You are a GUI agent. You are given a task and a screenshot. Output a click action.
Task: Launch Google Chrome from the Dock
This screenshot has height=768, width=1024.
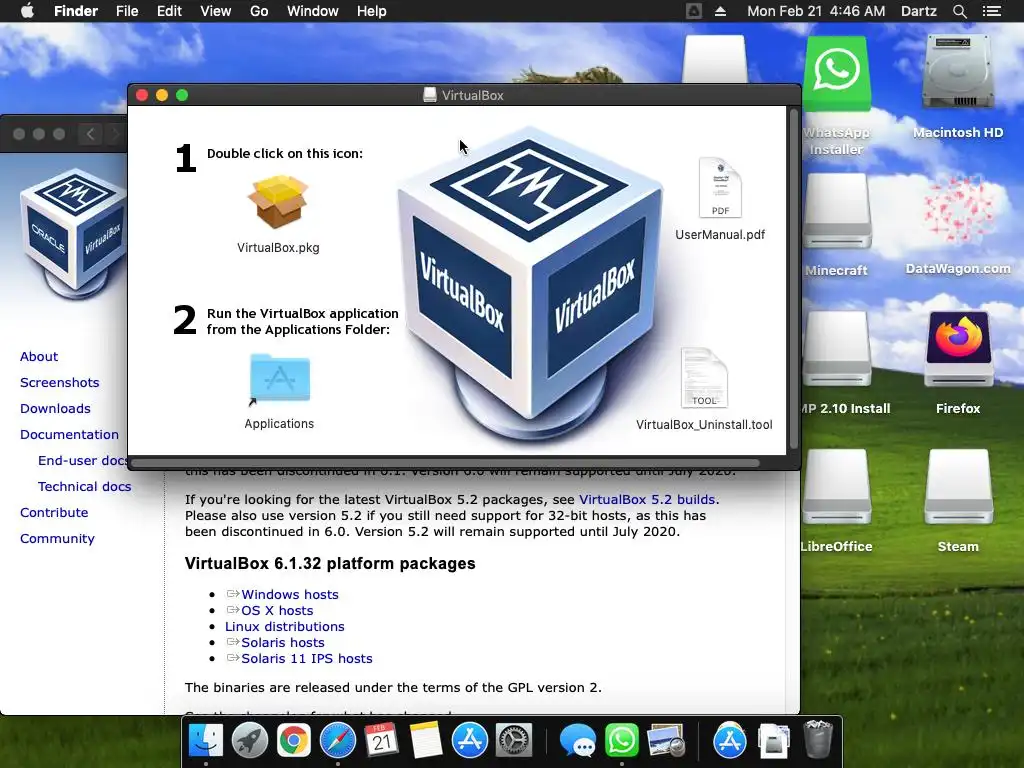294,741
